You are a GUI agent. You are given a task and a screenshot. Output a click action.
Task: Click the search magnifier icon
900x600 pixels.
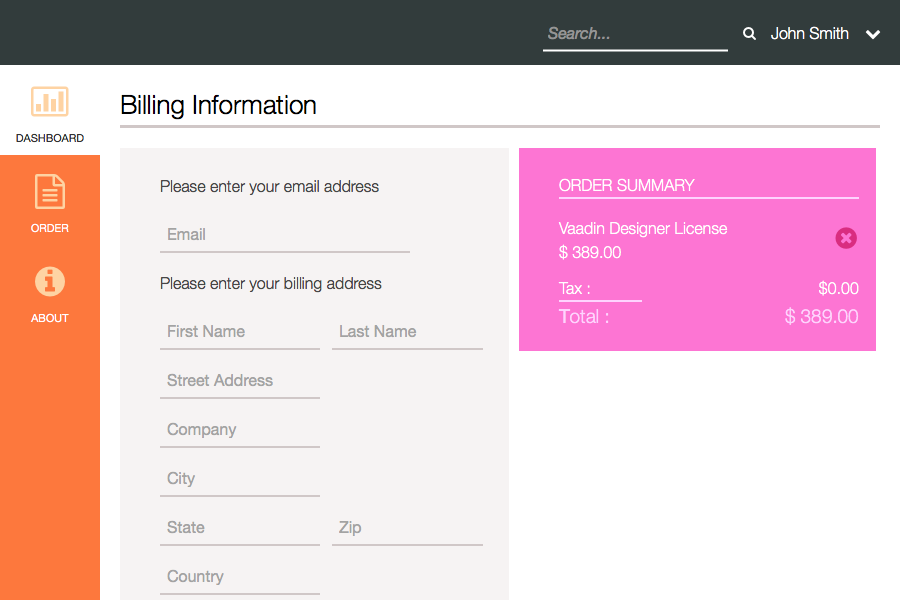tap(749, 34)
